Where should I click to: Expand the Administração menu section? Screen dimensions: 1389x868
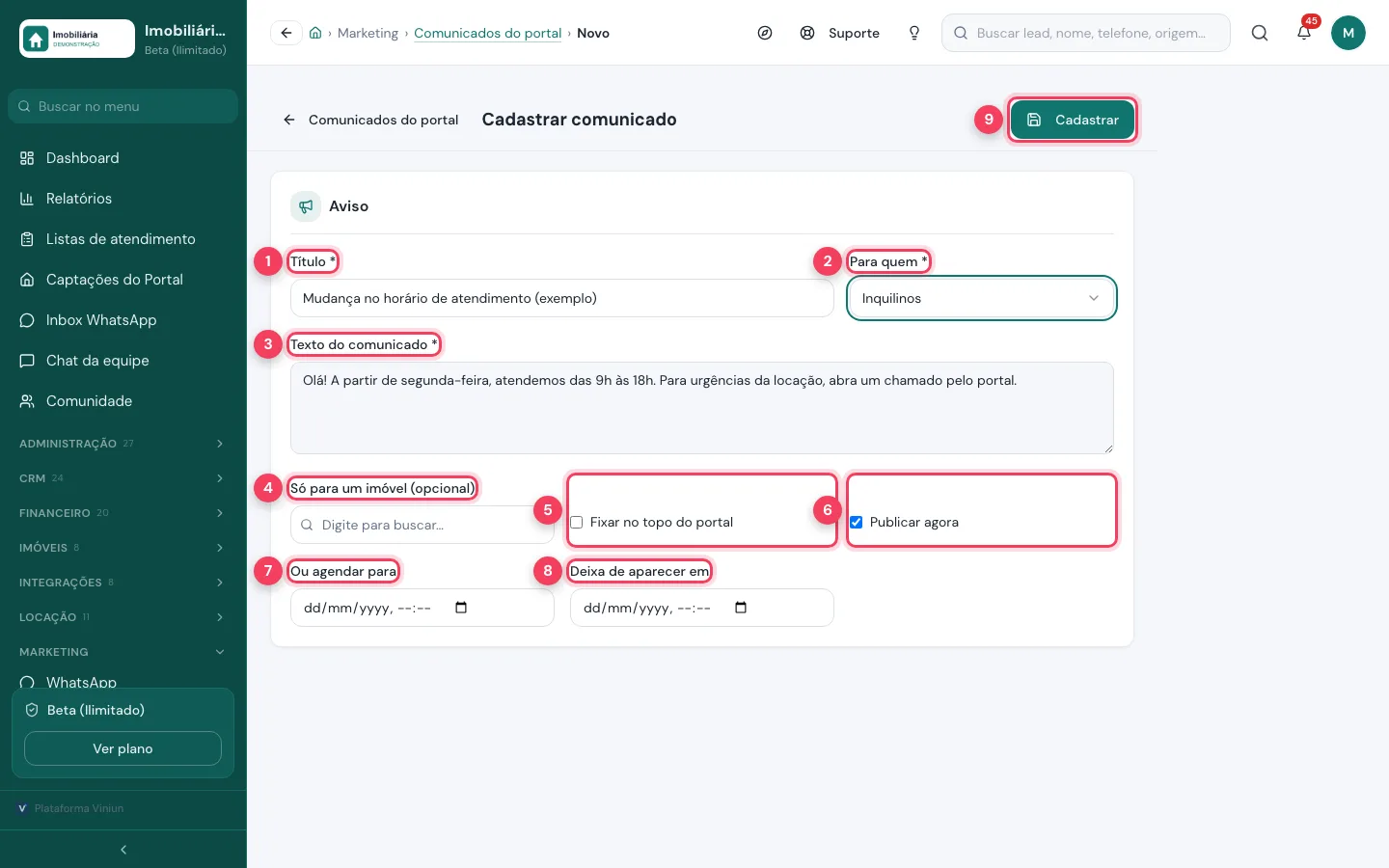pyautogui.click(x=123, y=444)
